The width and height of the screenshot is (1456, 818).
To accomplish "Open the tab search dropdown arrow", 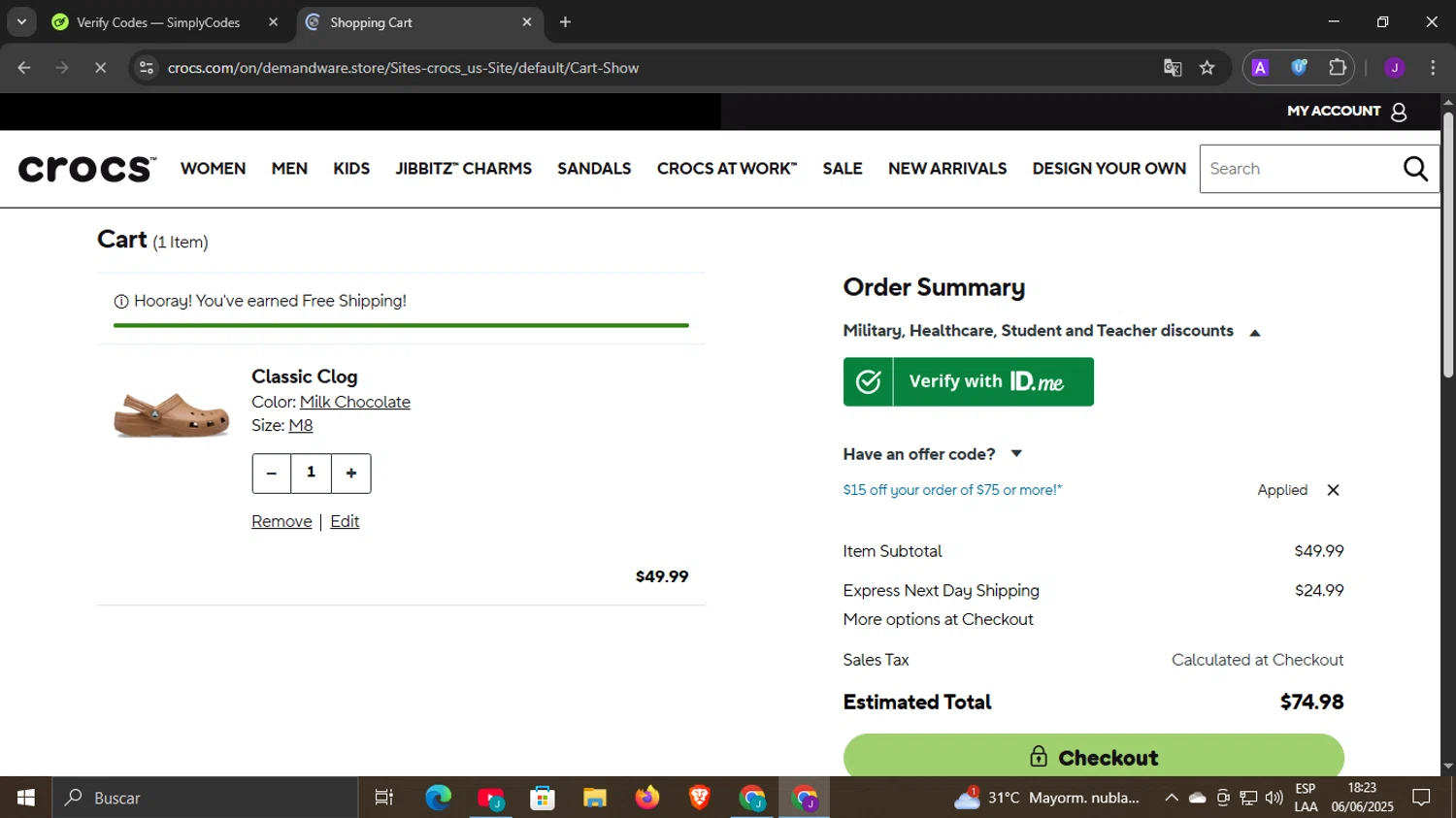I will click(21, 22).
